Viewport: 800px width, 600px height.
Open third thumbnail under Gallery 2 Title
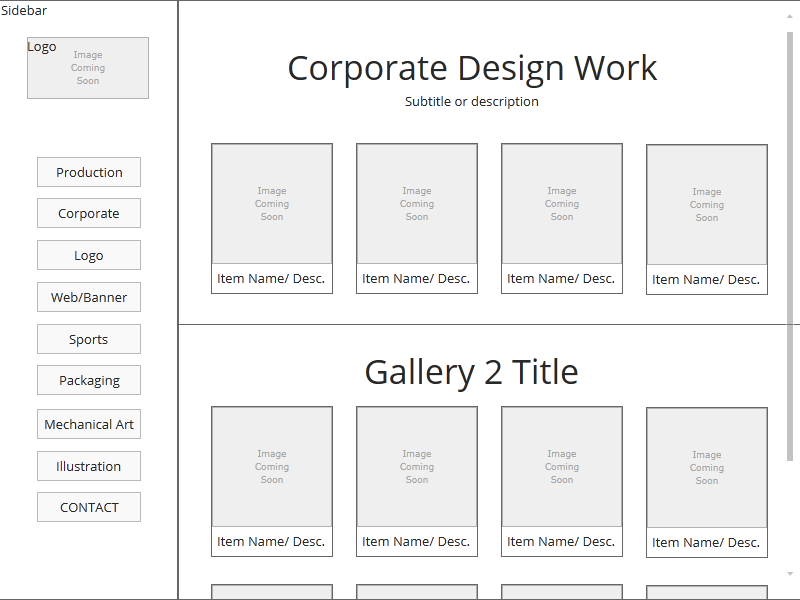click(x=562, y=467)
